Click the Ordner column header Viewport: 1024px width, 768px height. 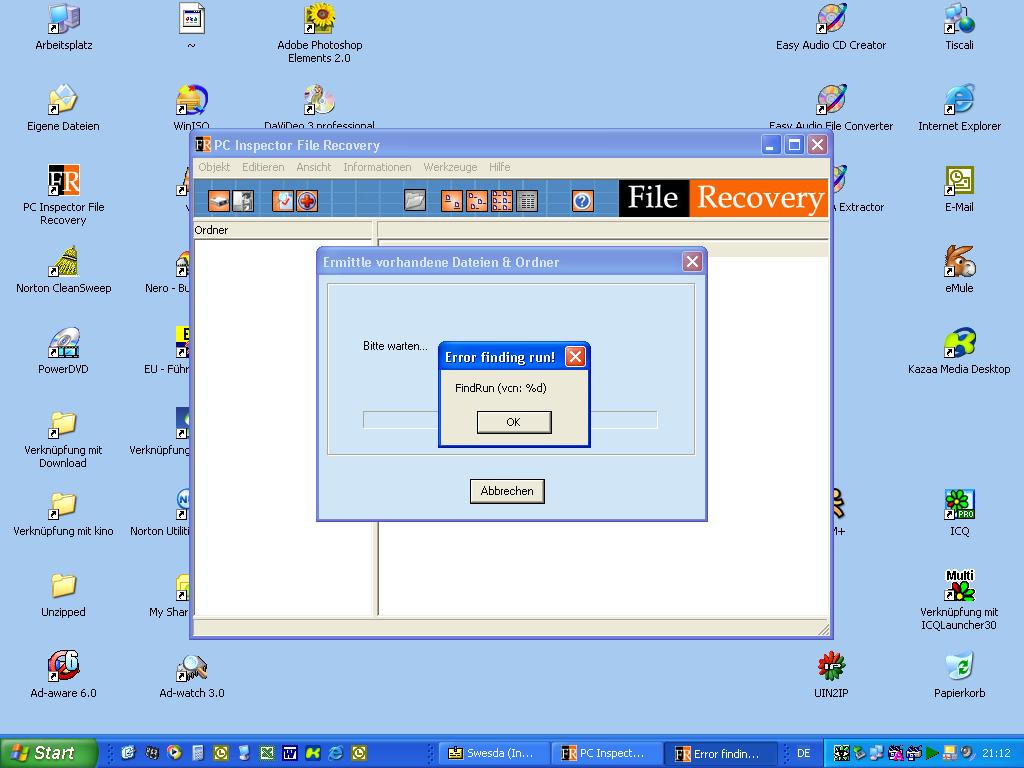(x=282, y=230)
